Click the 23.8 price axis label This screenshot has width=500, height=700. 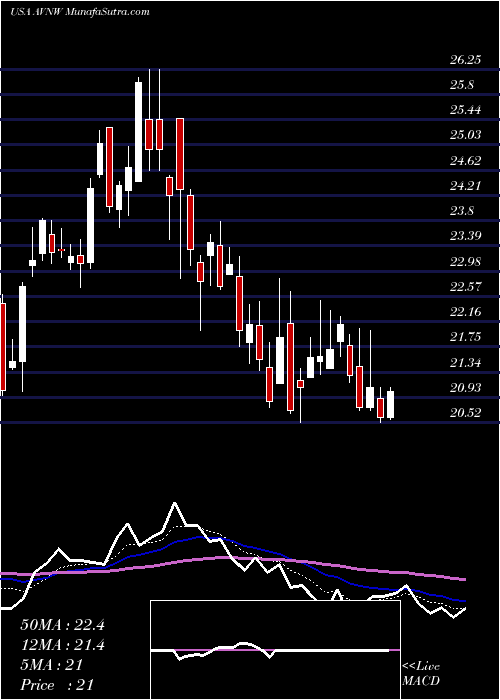[462, 211]
